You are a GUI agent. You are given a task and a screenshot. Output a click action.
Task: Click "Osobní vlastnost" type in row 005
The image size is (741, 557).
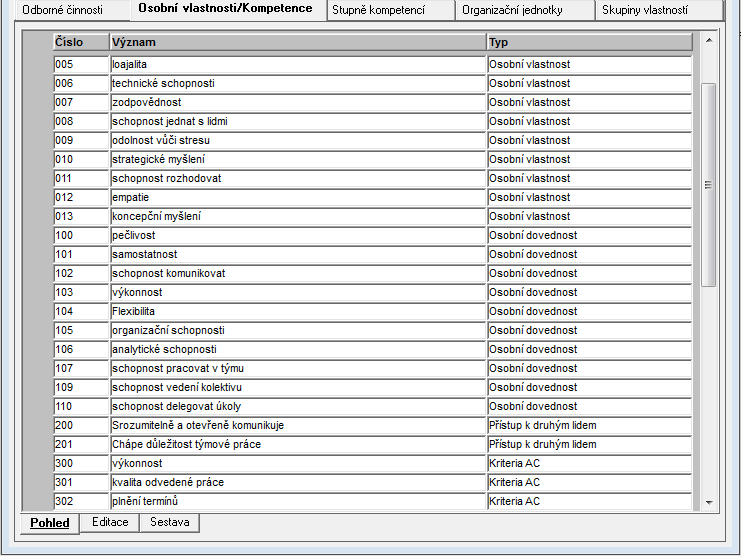(590, 64)
